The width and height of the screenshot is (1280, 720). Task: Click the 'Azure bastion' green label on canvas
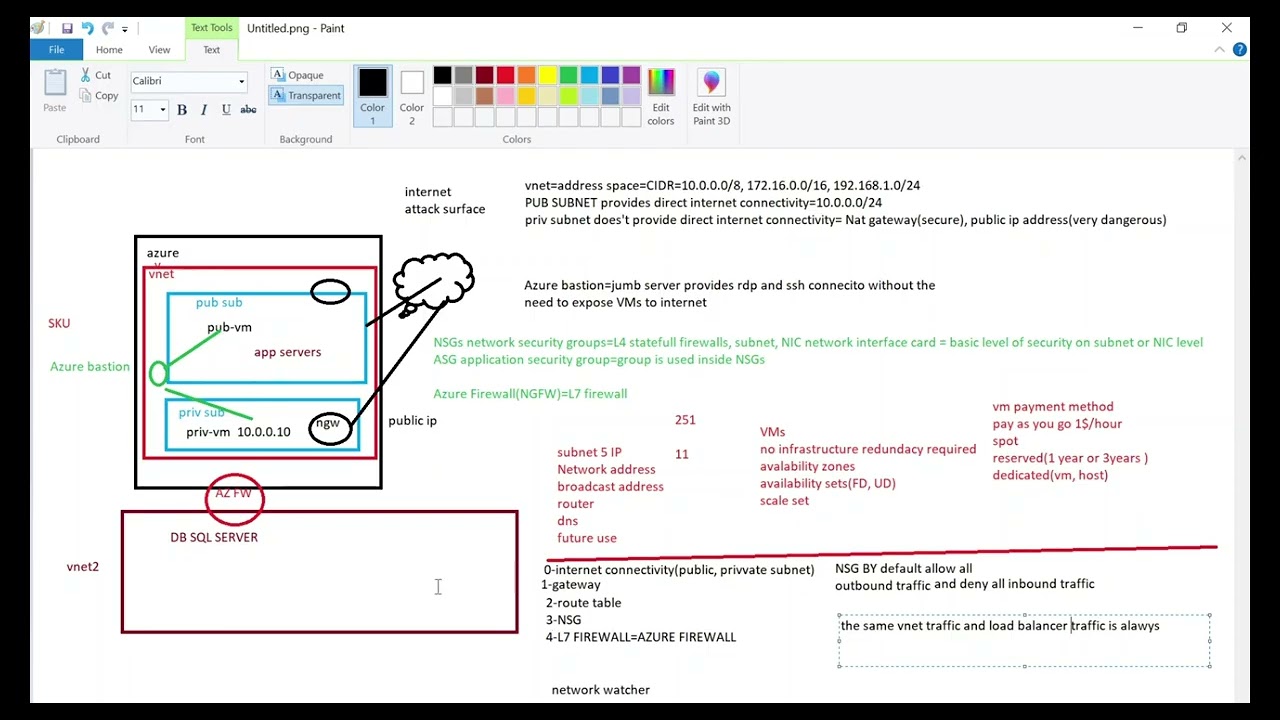90,367
